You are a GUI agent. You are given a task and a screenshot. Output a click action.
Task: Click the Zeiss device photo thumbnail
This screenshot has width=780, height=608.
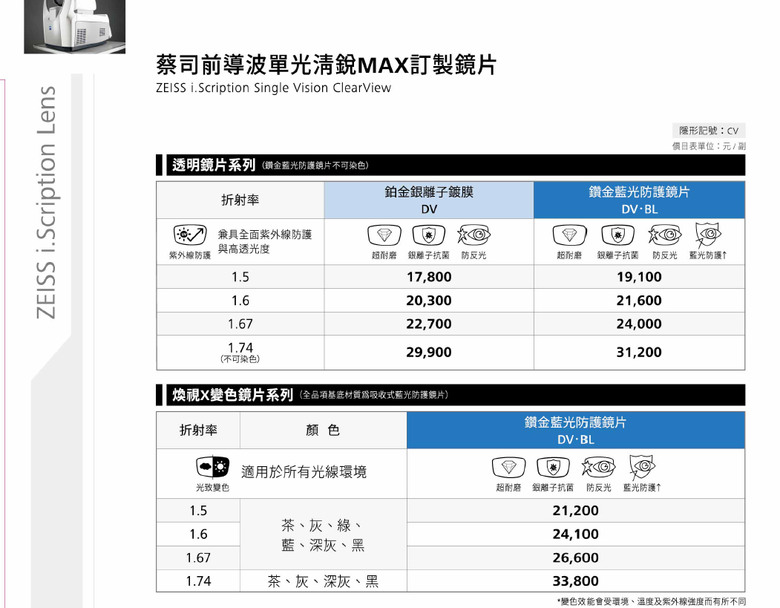(x=75, y=26)
